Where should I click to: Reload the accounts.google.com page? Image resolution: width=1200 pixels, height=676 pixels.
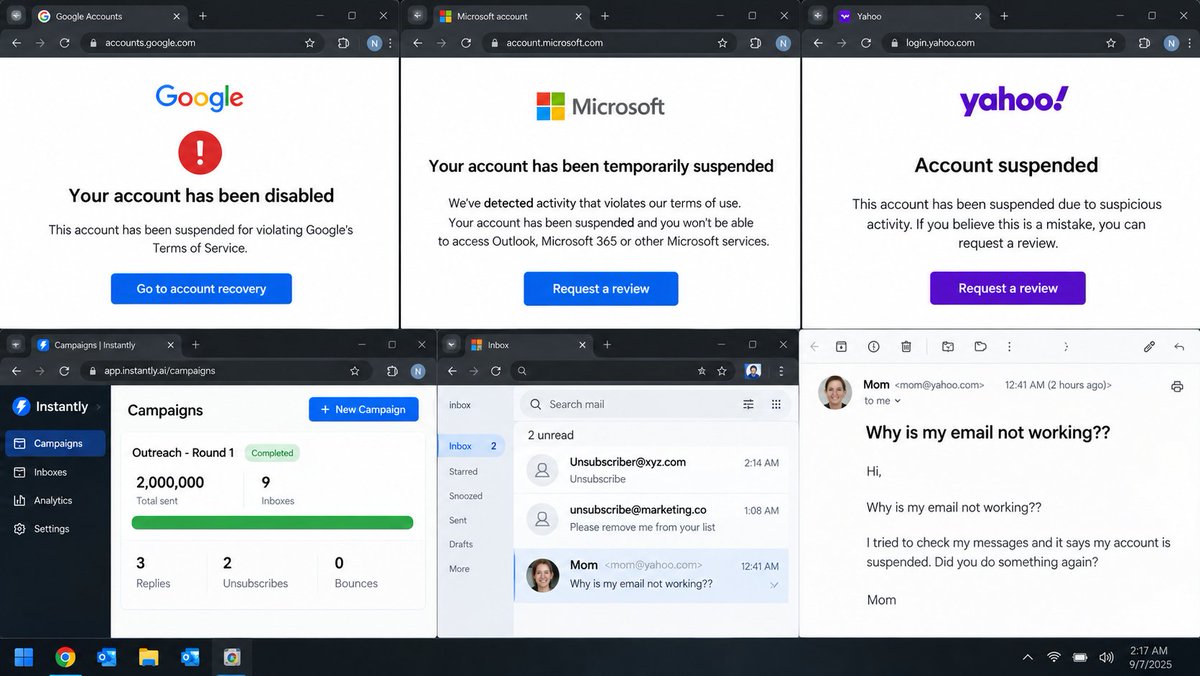click(x=64, y=43)
